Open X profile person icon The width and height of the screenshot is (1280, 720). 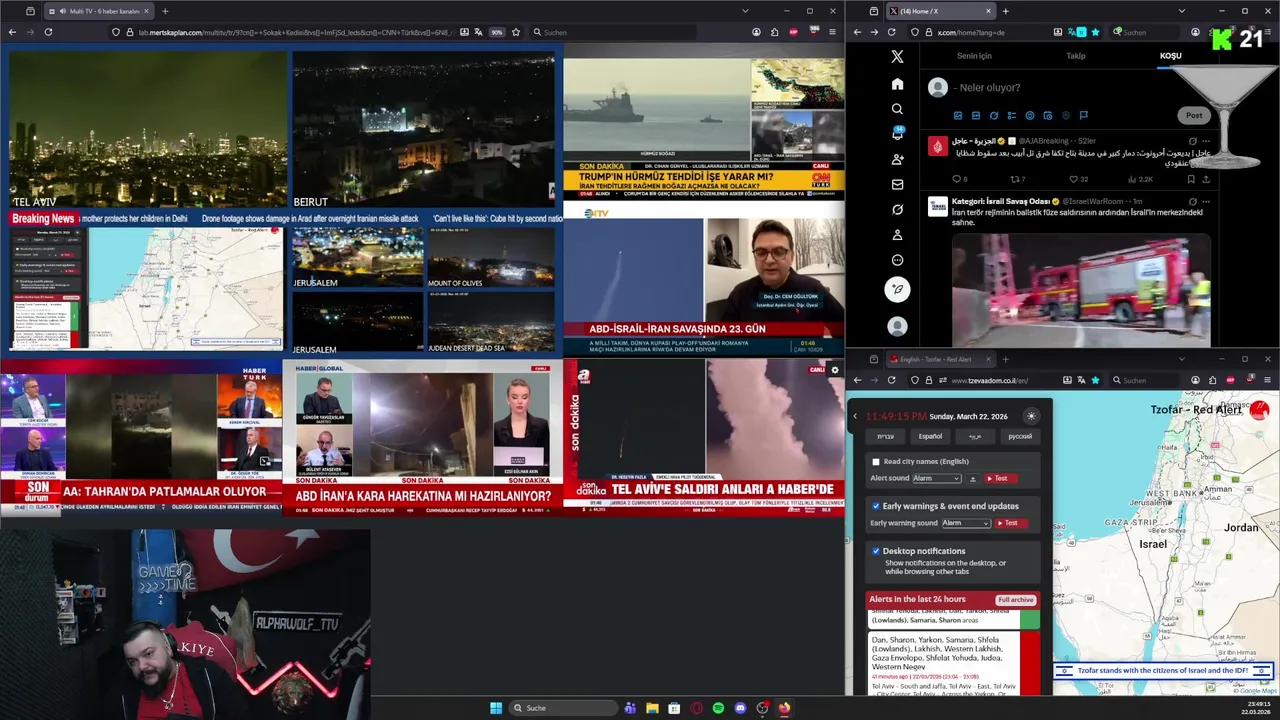pos(897,235)
